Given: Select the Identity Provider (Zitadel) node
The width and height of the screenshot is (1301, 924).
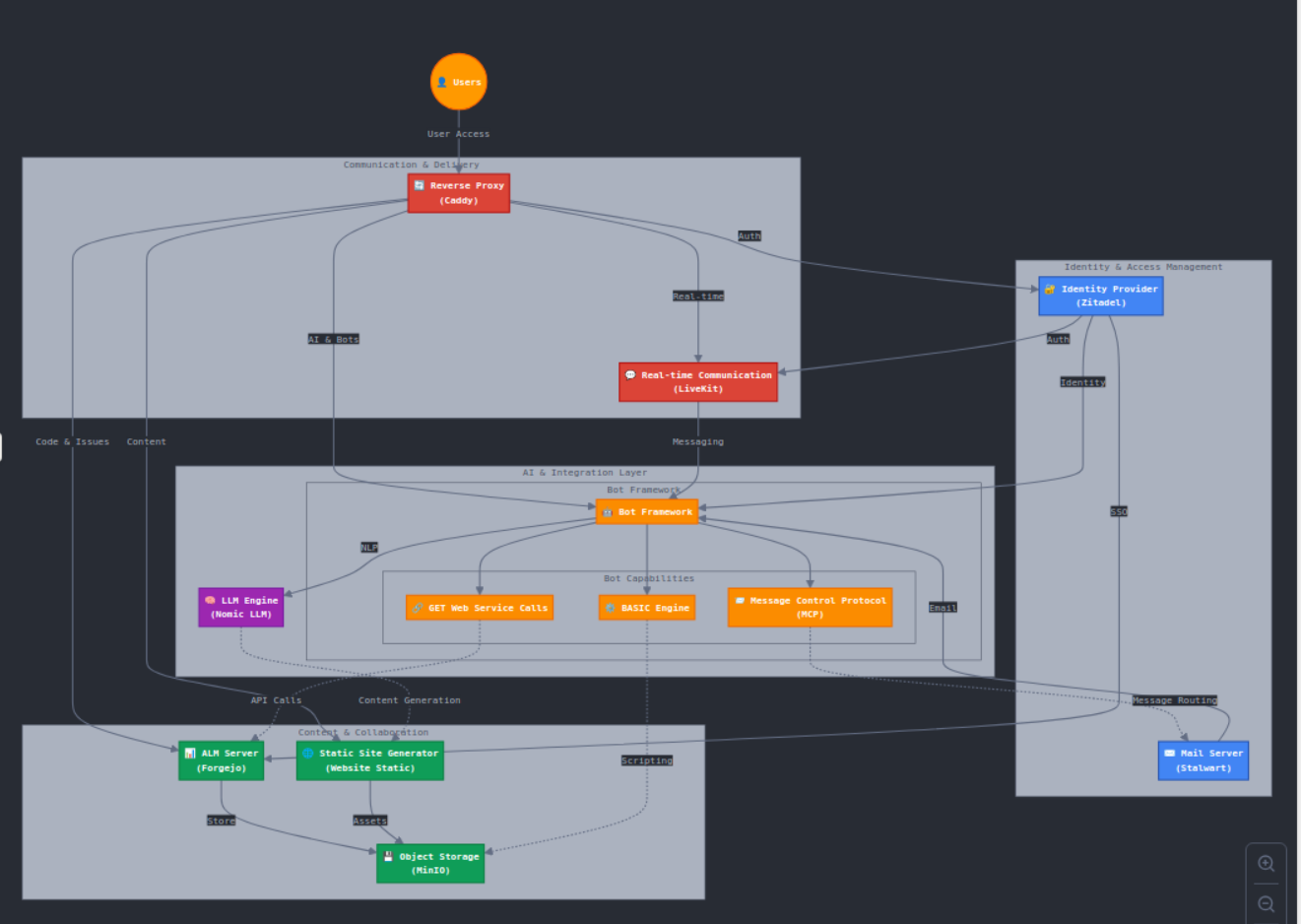Looking at the screenshot, I should tap(1100, 296).
